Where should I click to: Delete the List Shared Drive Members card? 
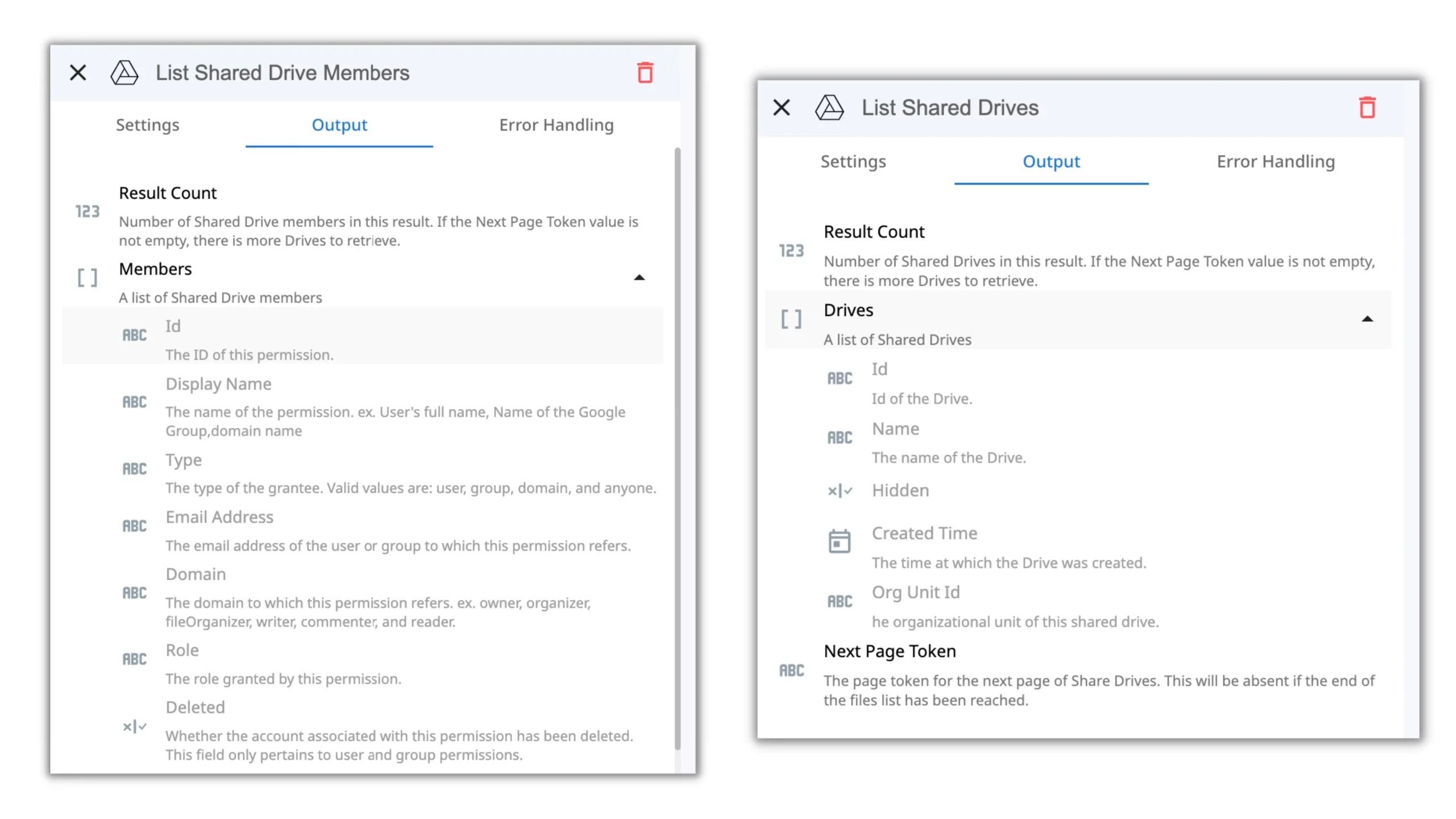tap(644, 73)
